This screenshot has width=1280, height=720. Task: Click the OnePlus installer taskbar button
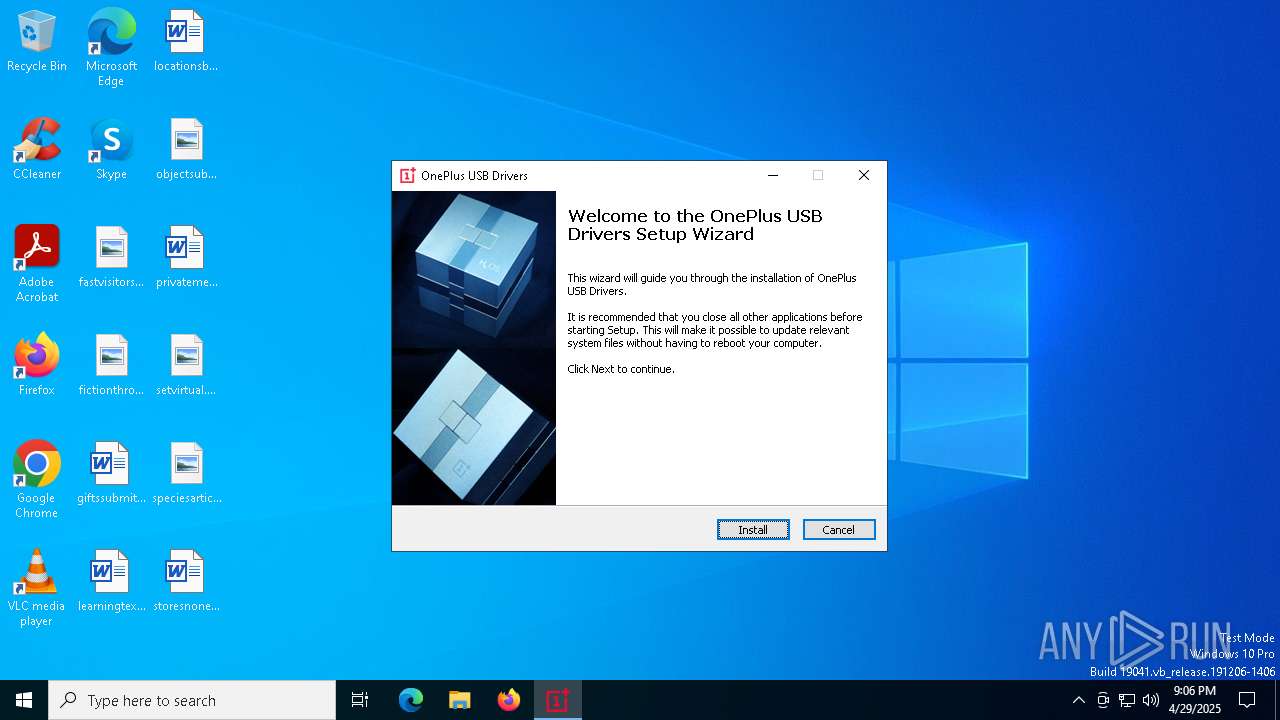coord(558,700)
